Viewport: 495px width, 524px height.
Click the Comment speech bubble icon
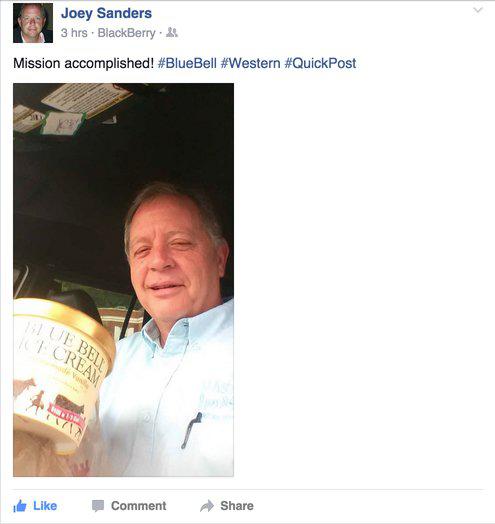tap(98, 506)
